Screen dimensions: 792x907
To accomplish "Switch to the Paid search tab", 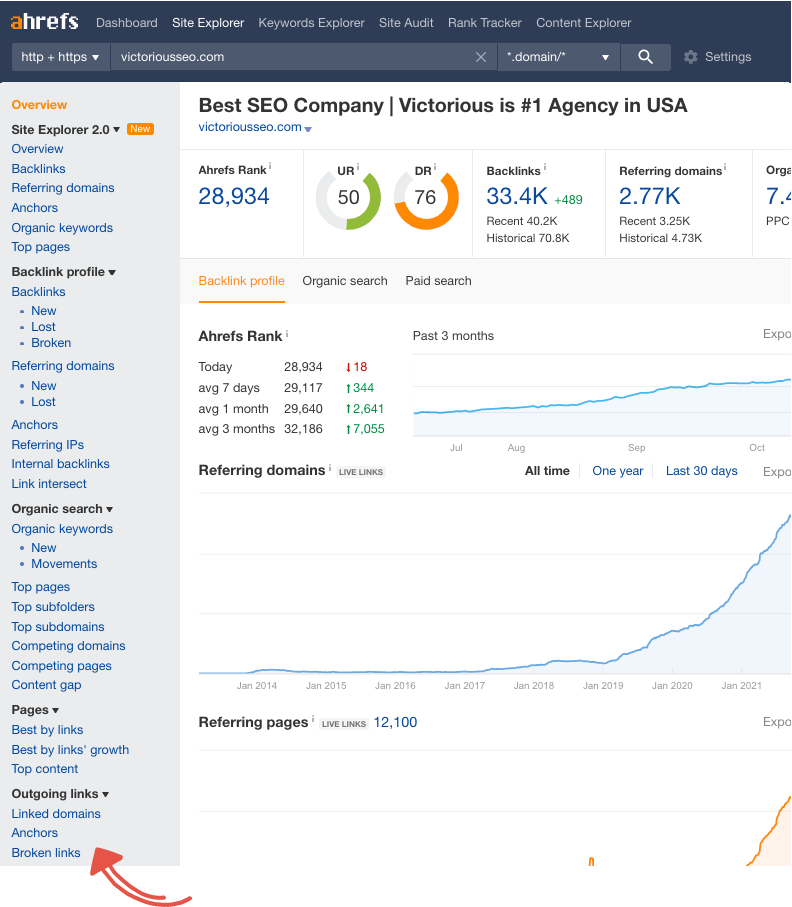I will tap(438, 281).
